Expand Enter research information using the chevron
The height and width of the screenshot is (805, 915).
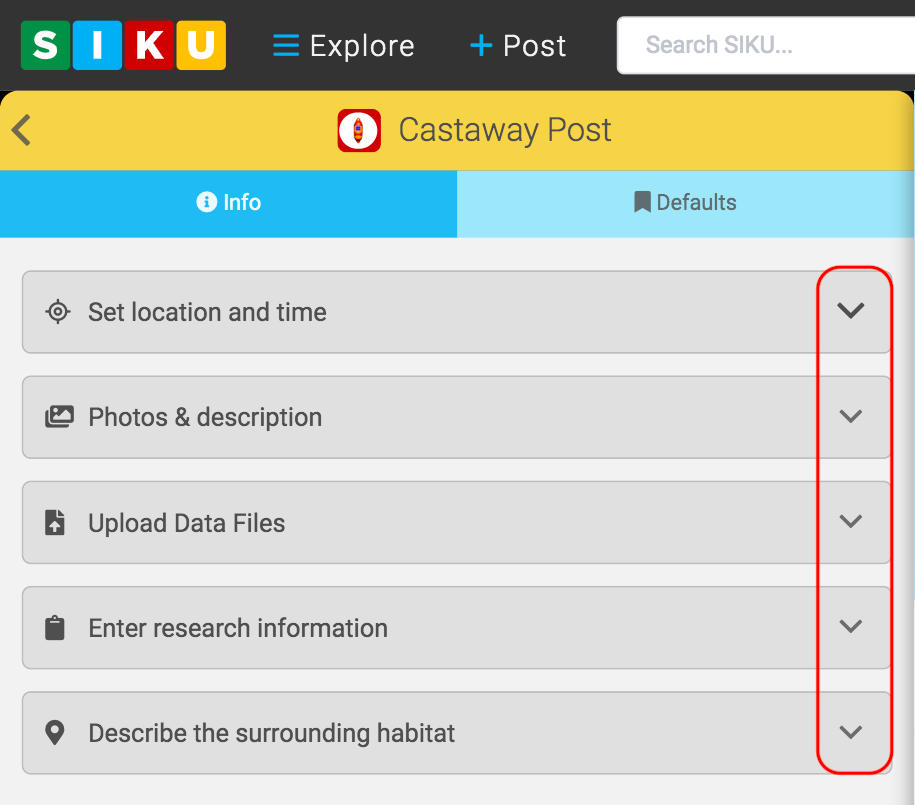tap(850, 627)
